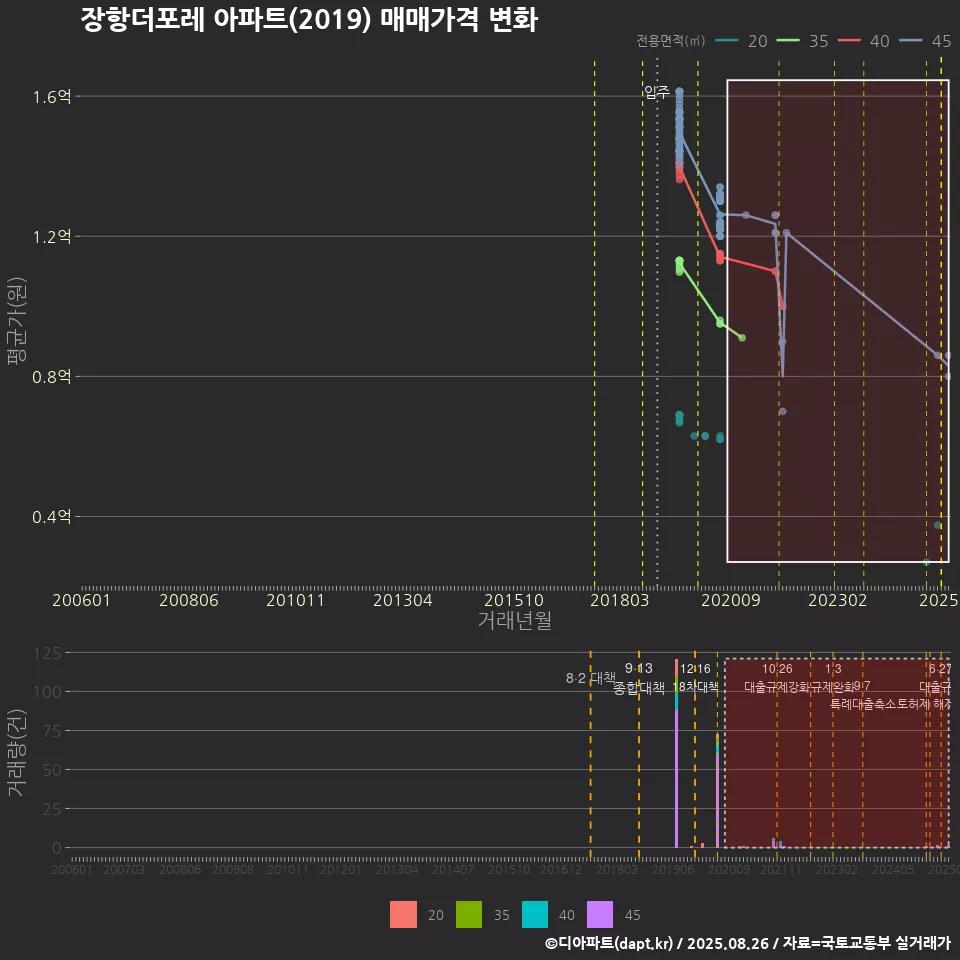Click the 9·13 종합대책 policy annotation

click(639, 678)
